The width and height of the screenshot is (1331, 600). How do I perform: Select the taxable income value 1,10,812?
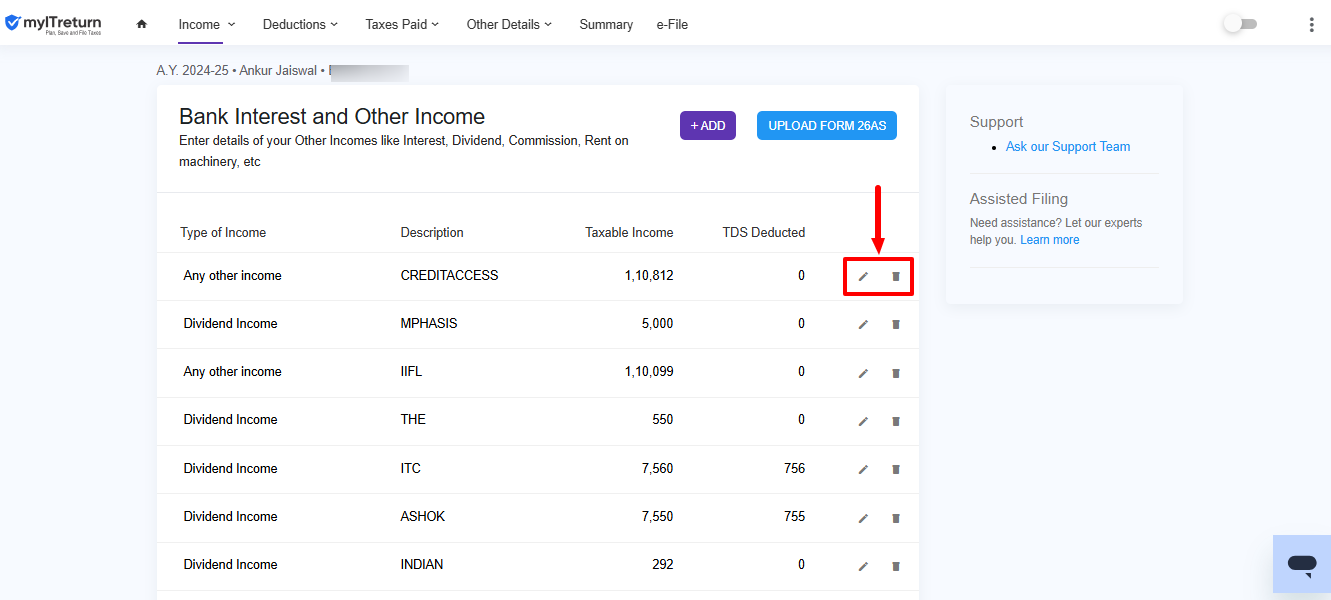tap(649, 275)
